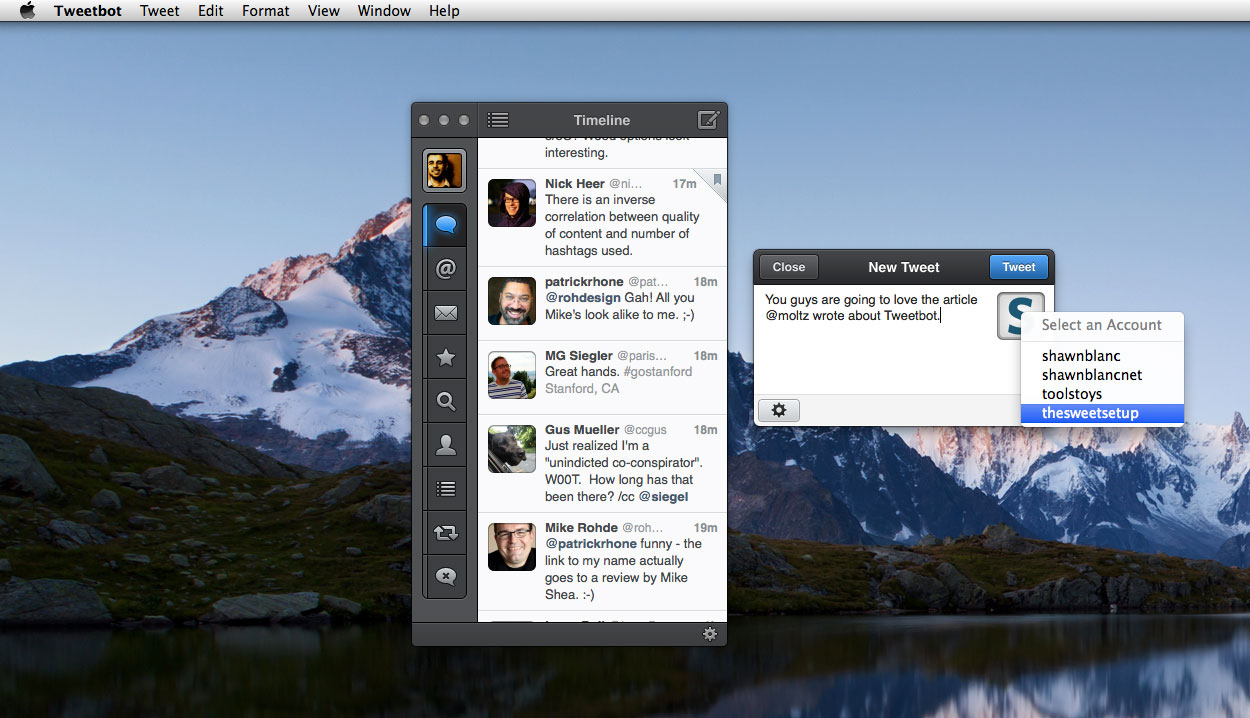Choose thesweetsetup account from list
This screenshot has width=1250, height=718.
tap(1090, 413)
